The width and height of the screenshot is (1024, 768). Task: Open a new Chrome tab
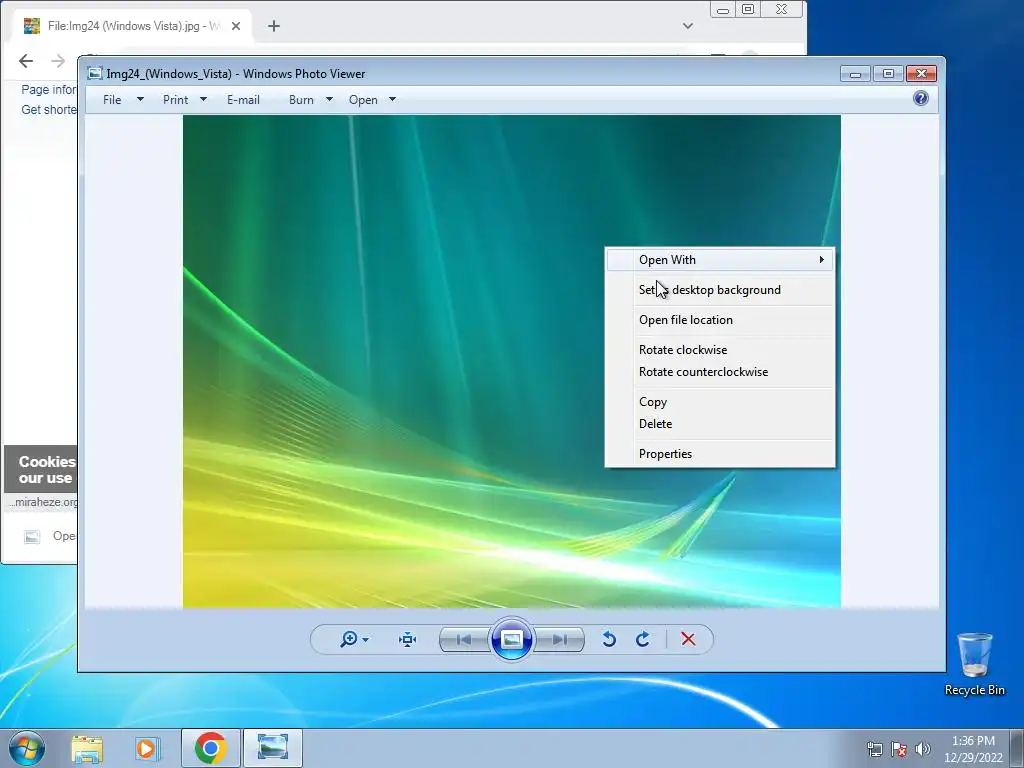click(x=274, y=26)
